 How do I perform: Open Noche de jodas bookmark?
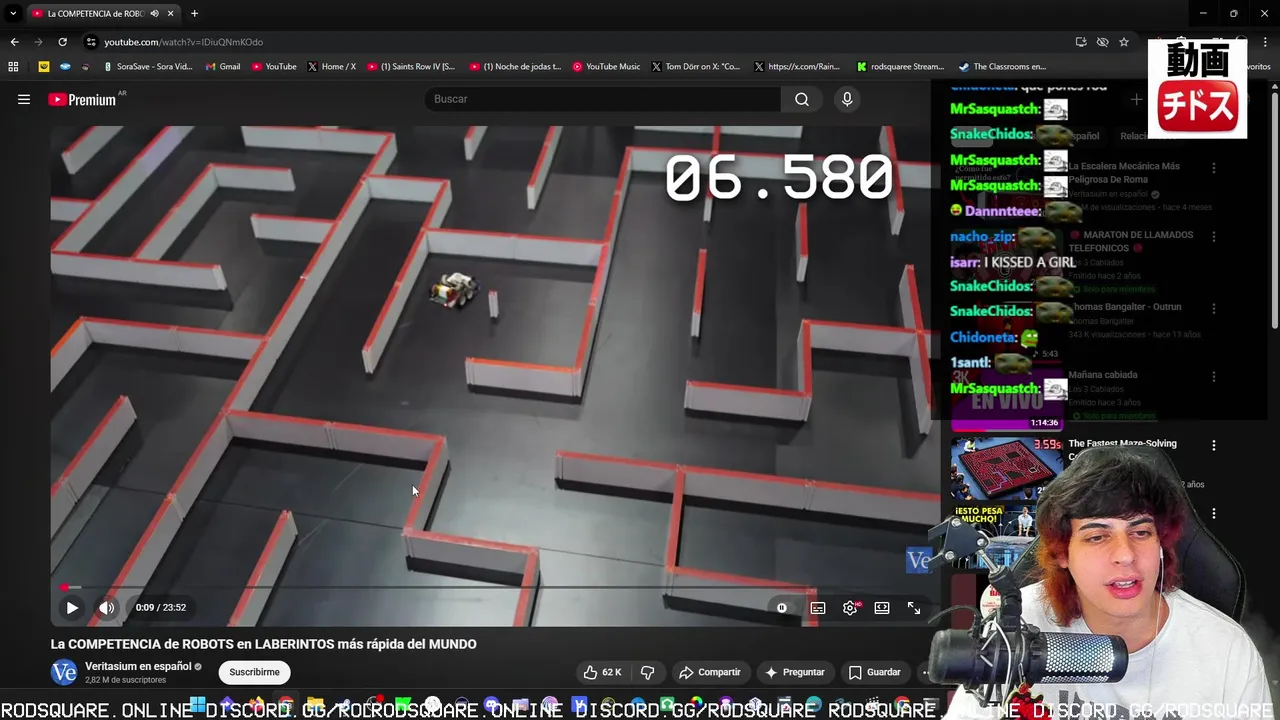click(x=514, y=66)
